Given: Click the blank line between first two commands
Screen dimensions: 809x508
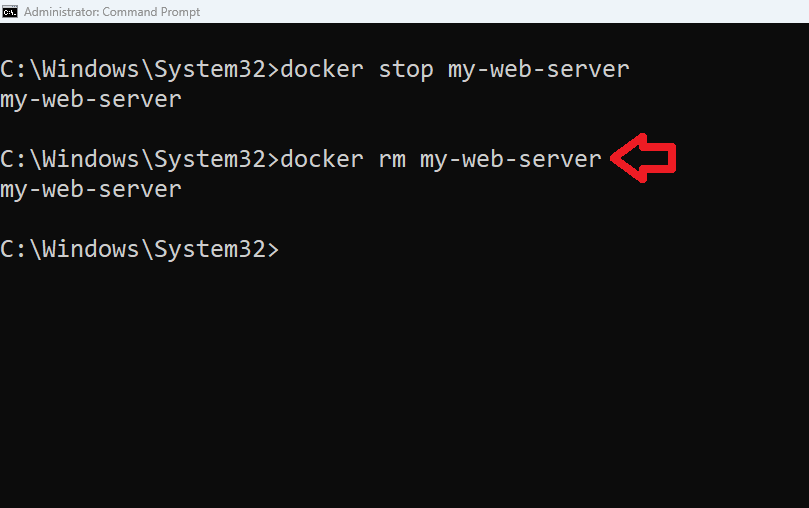Looking at the screenshot, I should (x=404, y=129).
